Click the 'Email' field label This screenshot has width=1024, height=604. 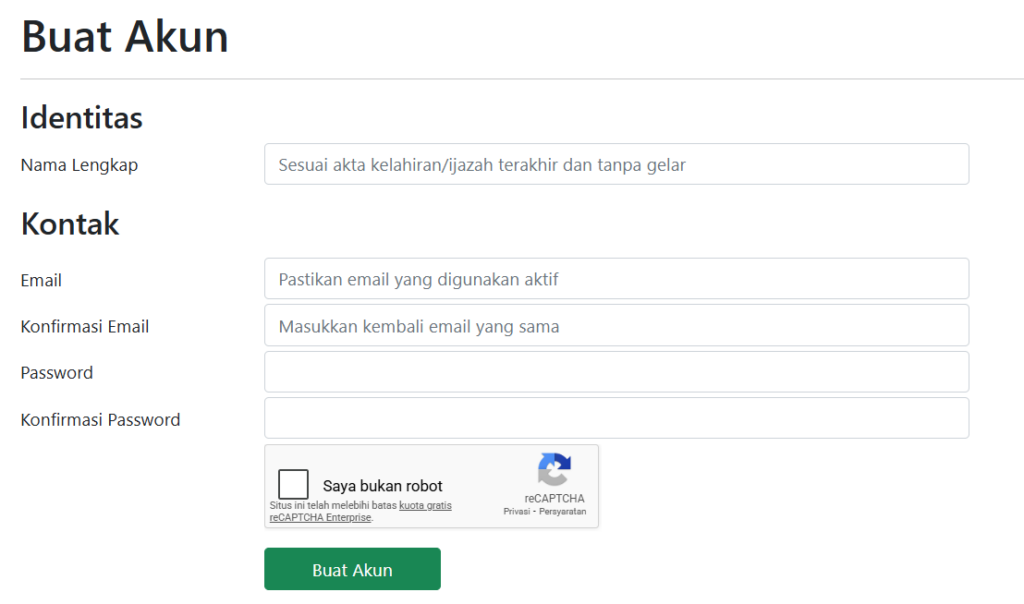pos(41,280)
